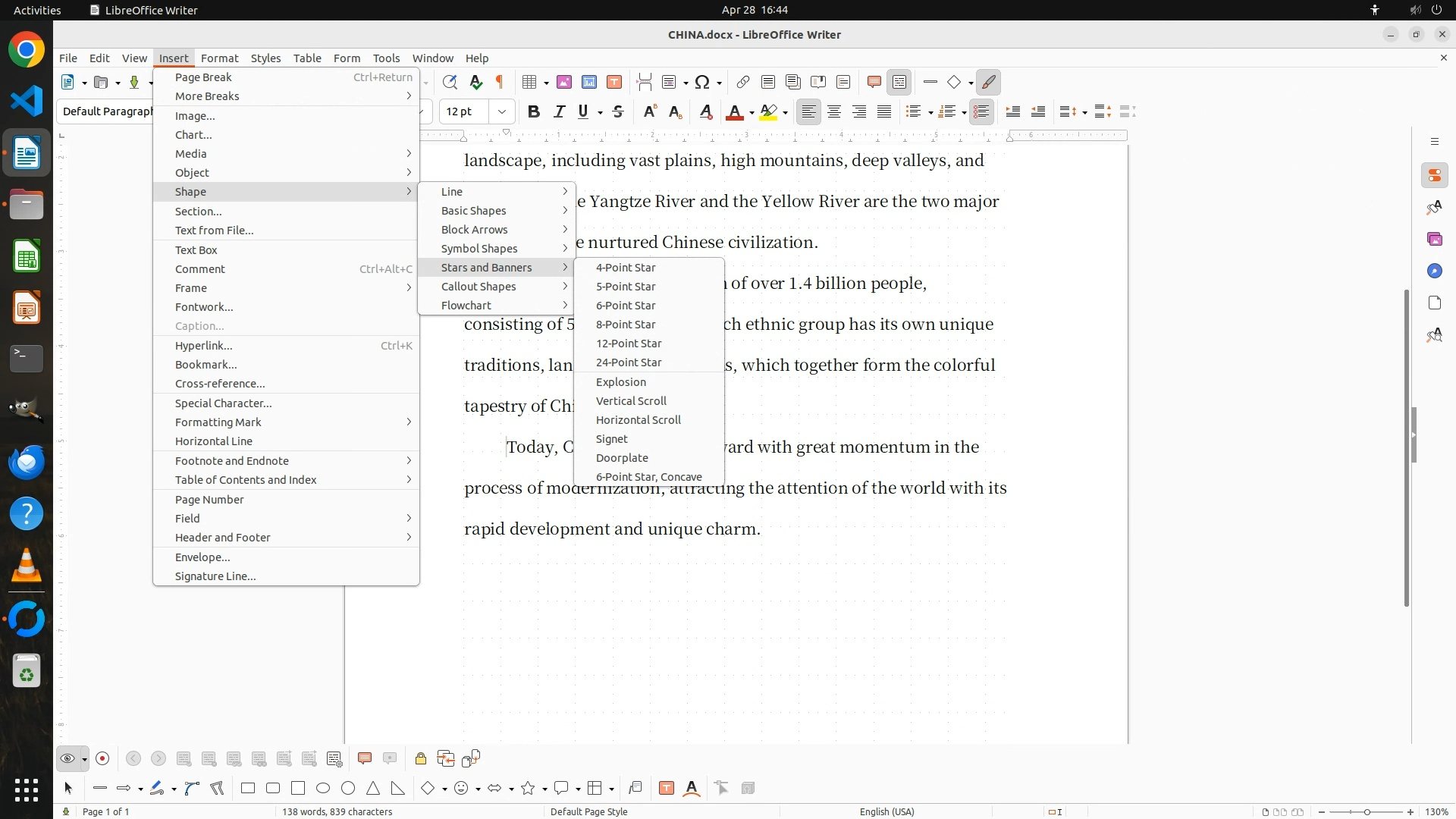Open the font color dropdown arrow
The image size is (1456, 819).
point(752,113)
